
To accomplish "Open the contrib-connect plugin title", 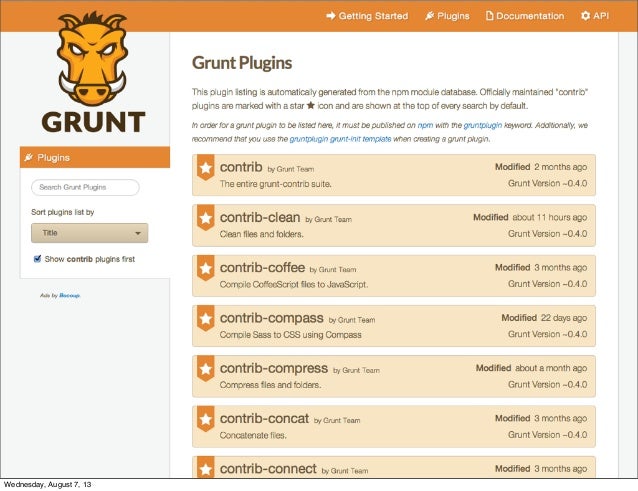I will coord(268,469).
